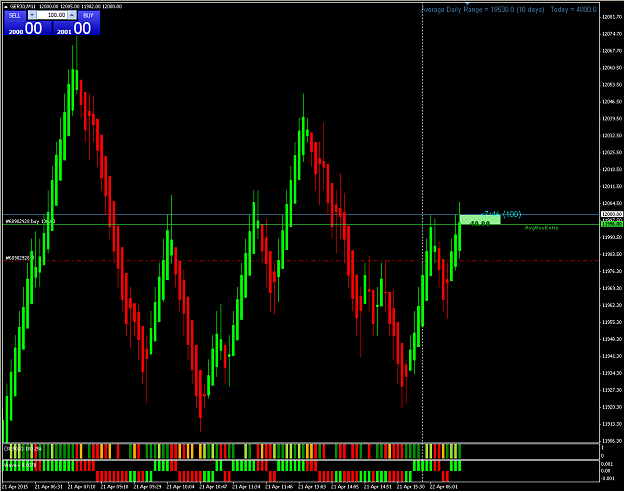Decrease lot volume with down arrow
This screenshot has height=492, width=625.
click(32, 15)
